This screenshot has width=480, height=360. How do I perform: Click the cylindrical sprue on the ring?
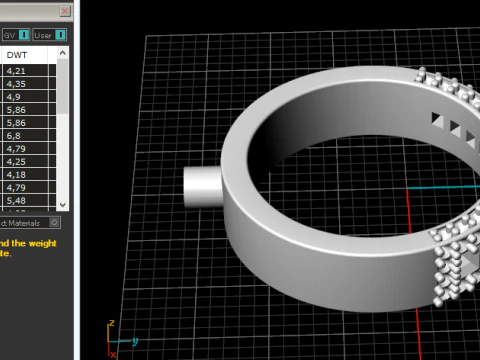[x=203, y=187]
